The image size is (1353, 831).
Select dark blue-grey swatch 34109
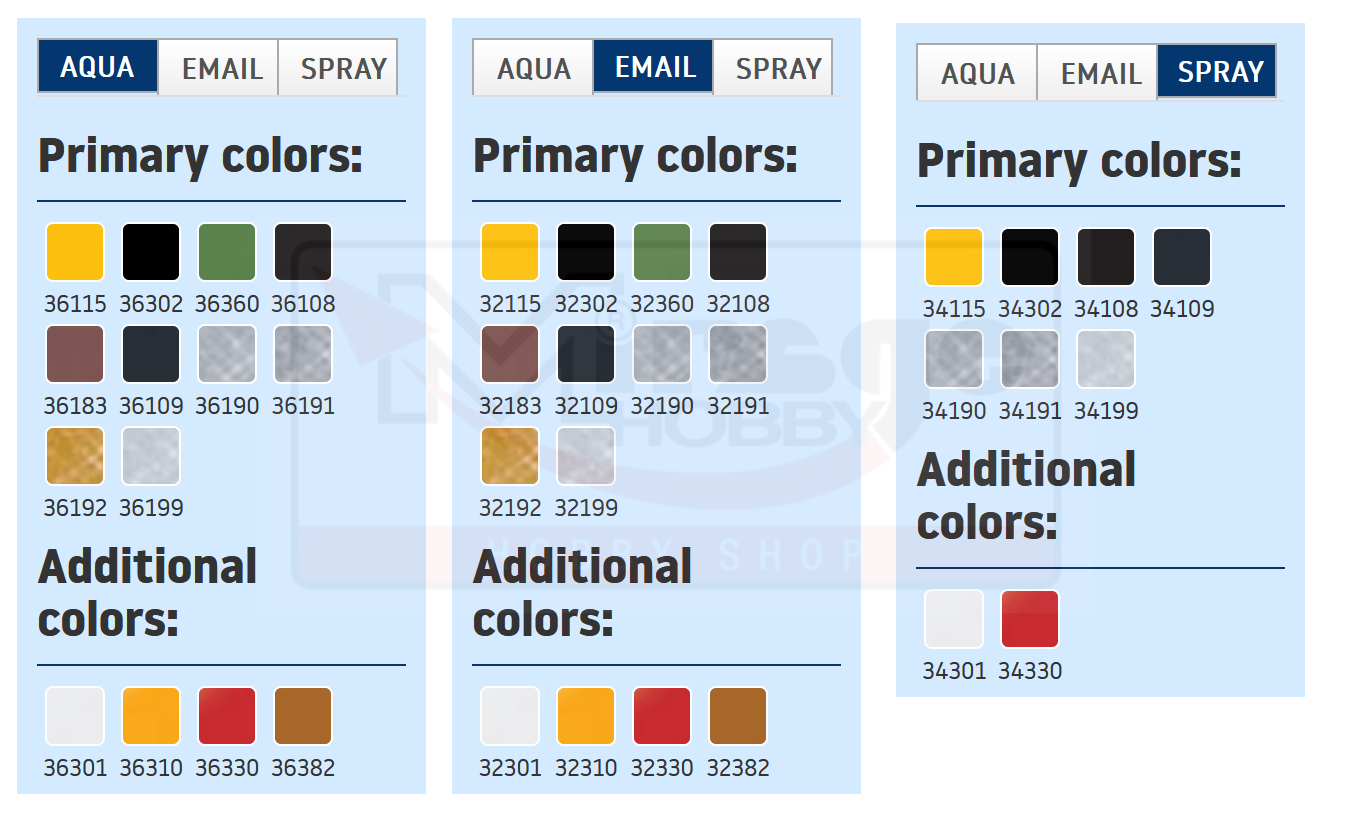click(1182, 257)
